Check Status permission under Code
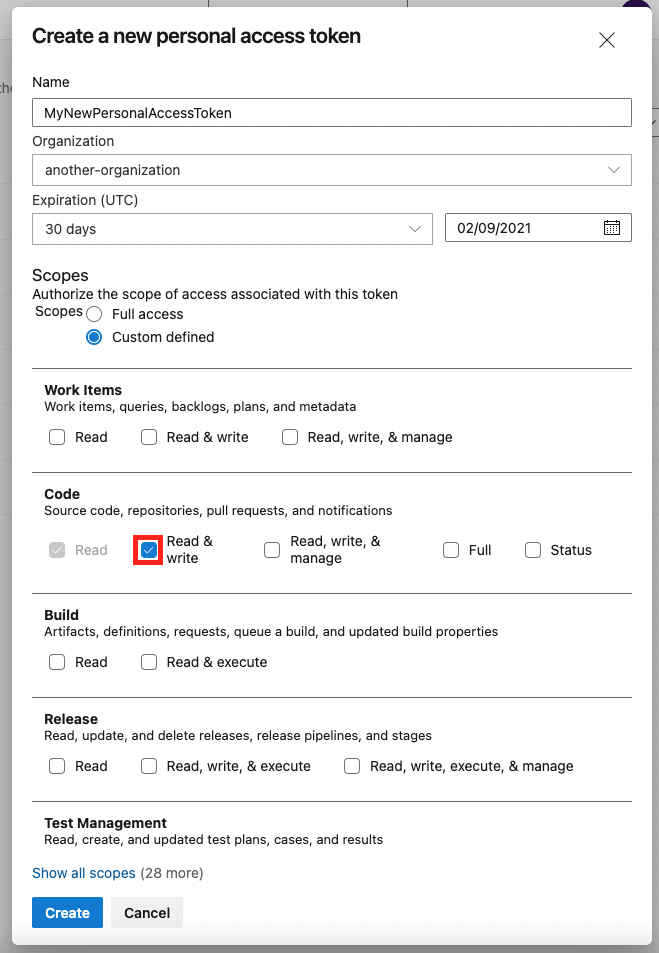Image resolution: width=659 pixels, height=953 pixels. [x=532, y=549]
